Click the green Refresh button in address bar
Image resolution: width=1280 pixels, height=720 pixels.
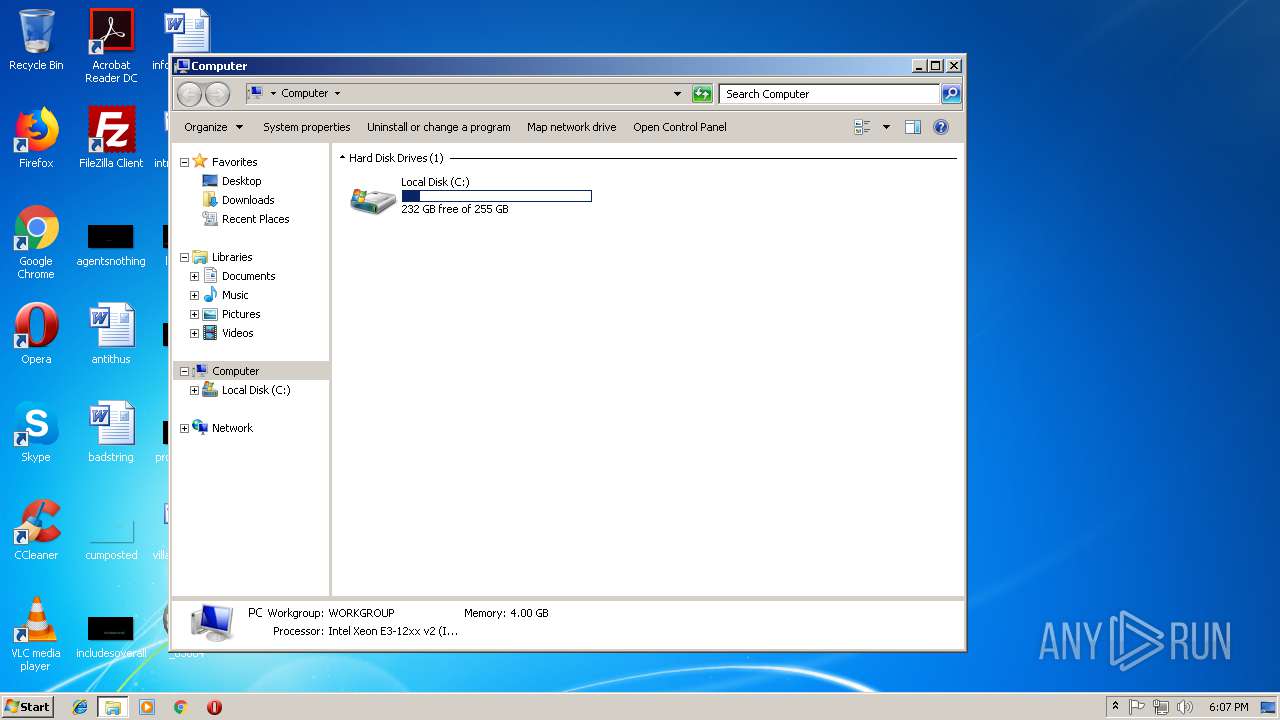(702, 94)
